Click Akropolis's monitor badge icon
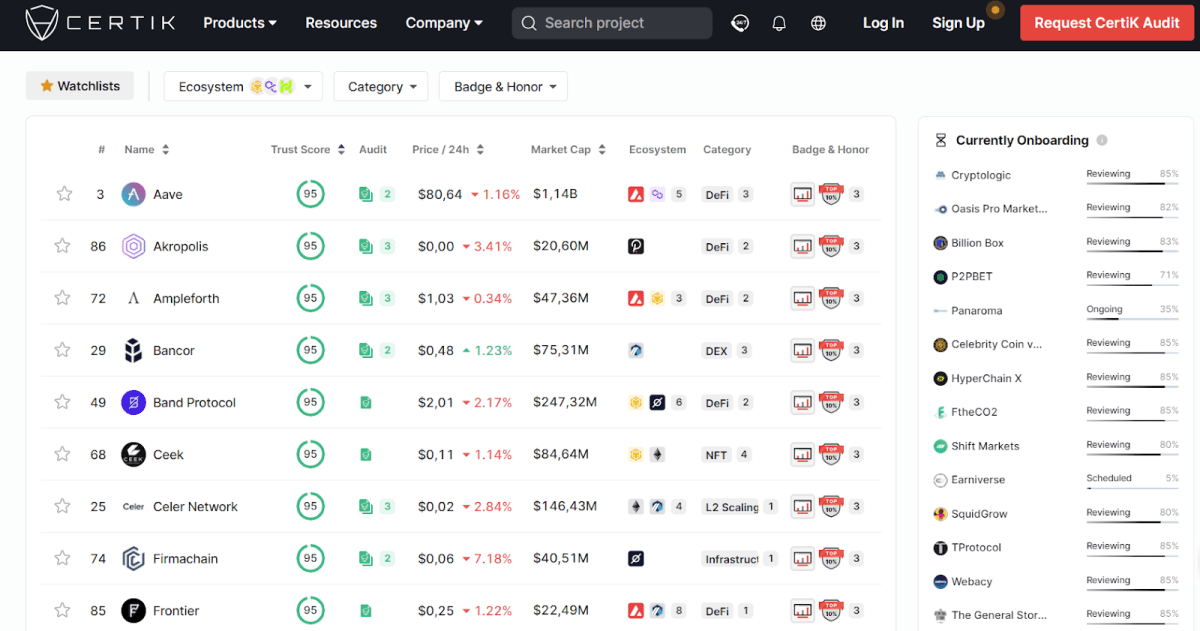Screen dimensions: 1200x631 pos(802,246)
